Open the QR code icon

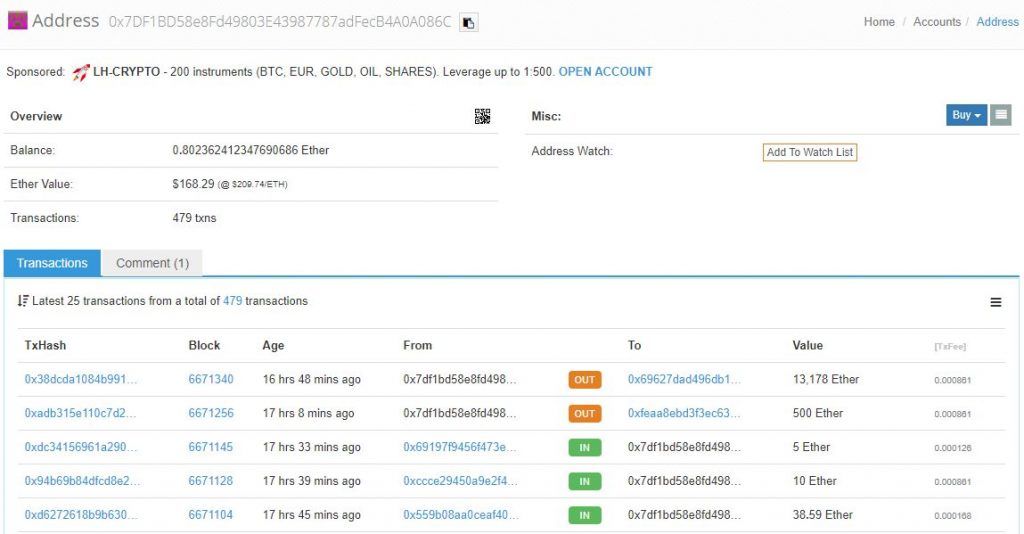click(x=482, y=116)
